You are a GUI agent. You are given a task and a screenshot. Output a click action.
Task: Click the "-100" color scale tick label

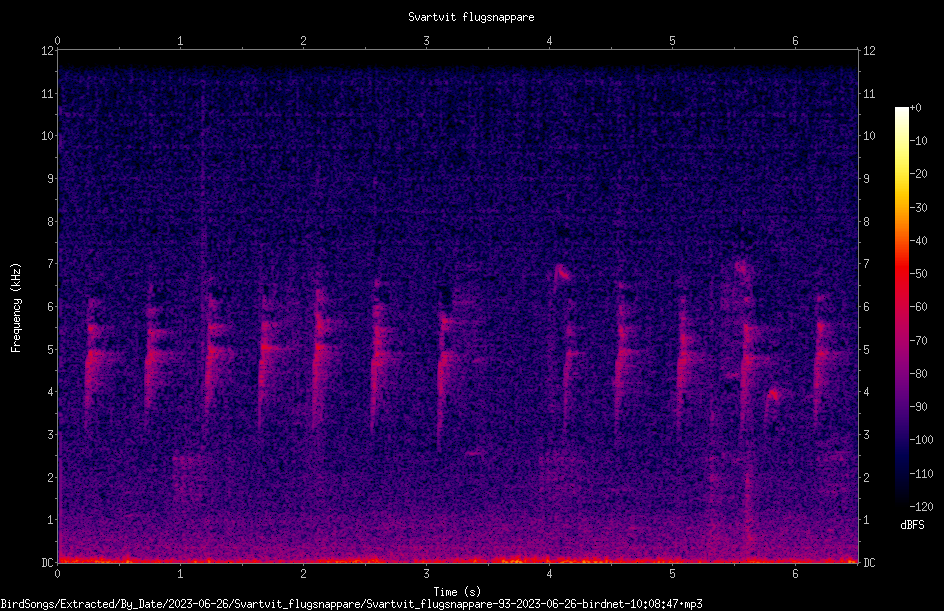click(x=921, y=440)
